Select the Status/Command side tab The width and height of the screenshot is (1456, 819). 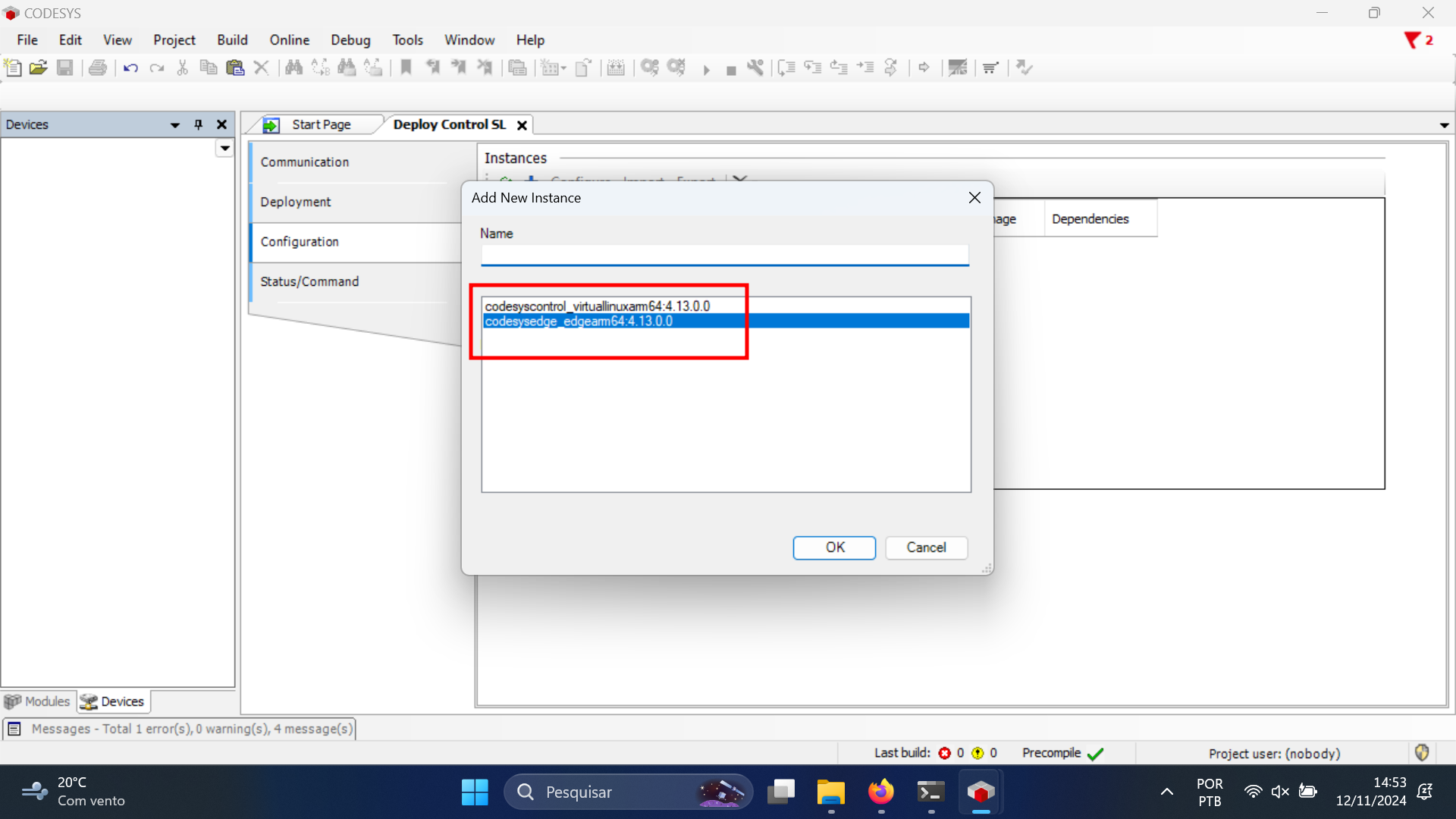coord(309,281)
